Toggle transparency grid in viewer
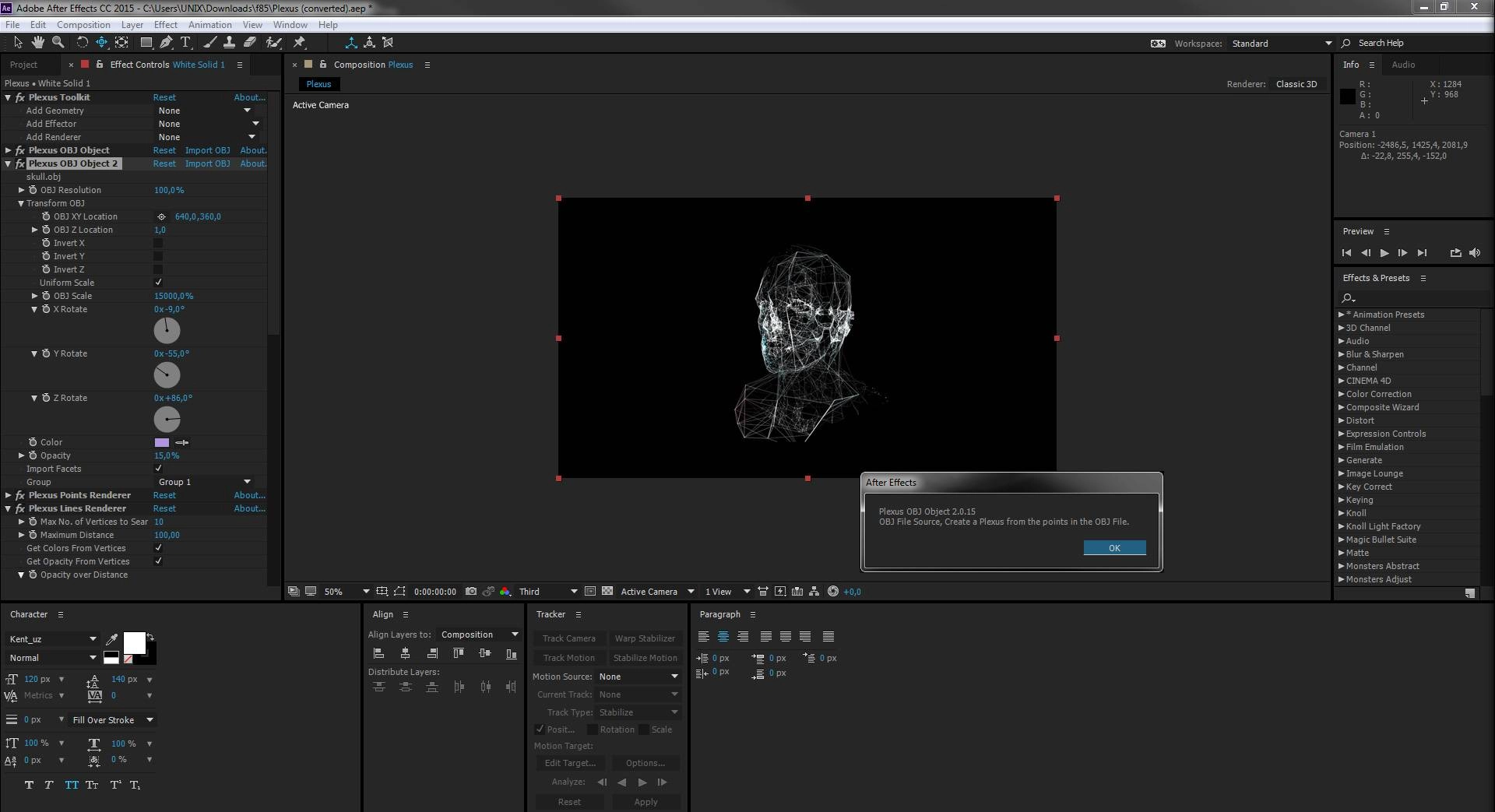 tap(607, 592)
